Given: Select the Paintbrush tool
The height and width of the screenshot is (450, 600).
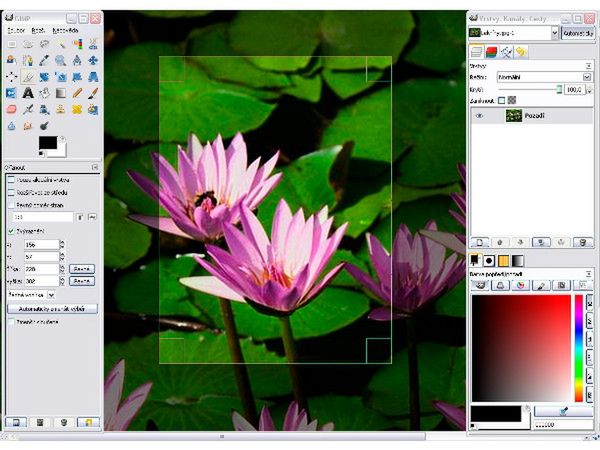Looking at the screenshot, I should tap(93, 93).
